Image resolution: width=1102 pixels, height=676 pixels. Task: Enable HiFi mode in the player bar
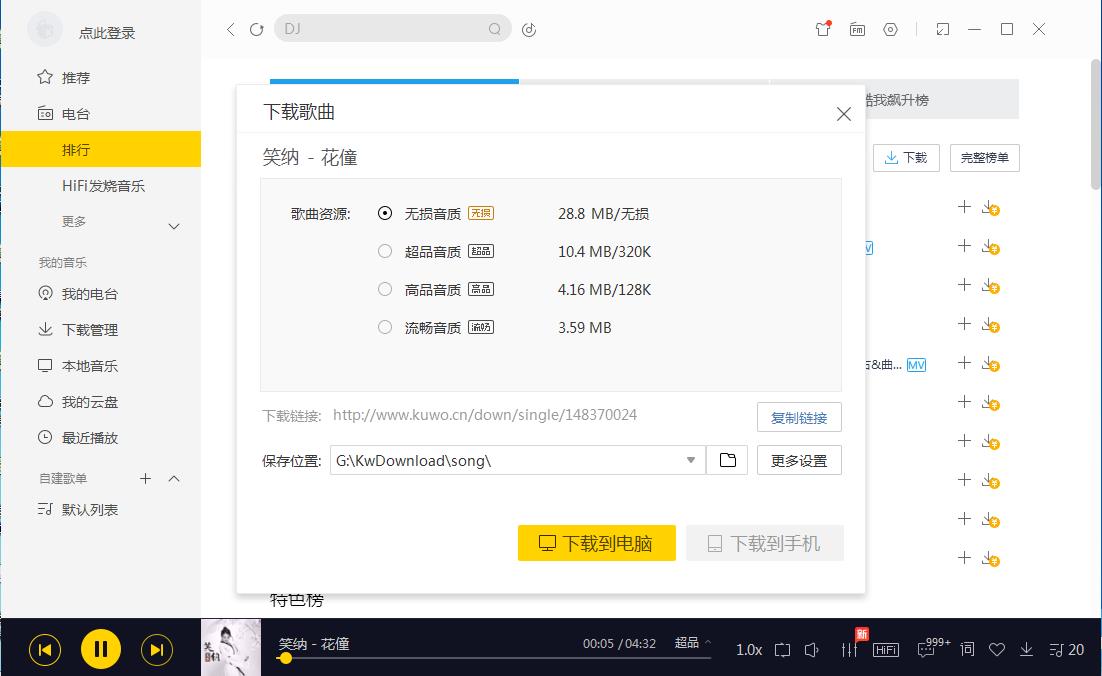pyautogui.click(x=885, y=649)
